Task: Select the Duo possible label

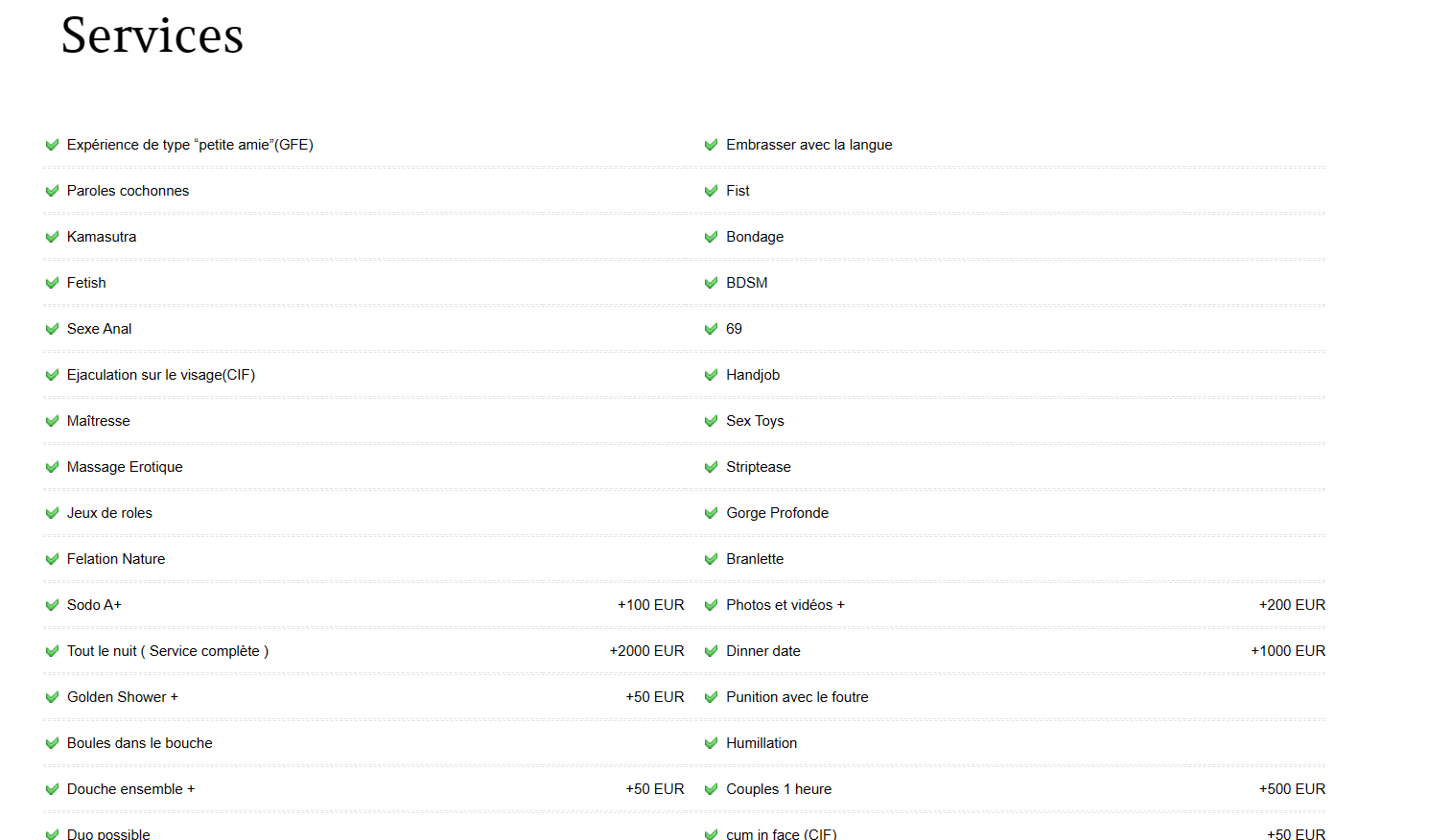Action: pyautogui.click(x=108, y=834)
